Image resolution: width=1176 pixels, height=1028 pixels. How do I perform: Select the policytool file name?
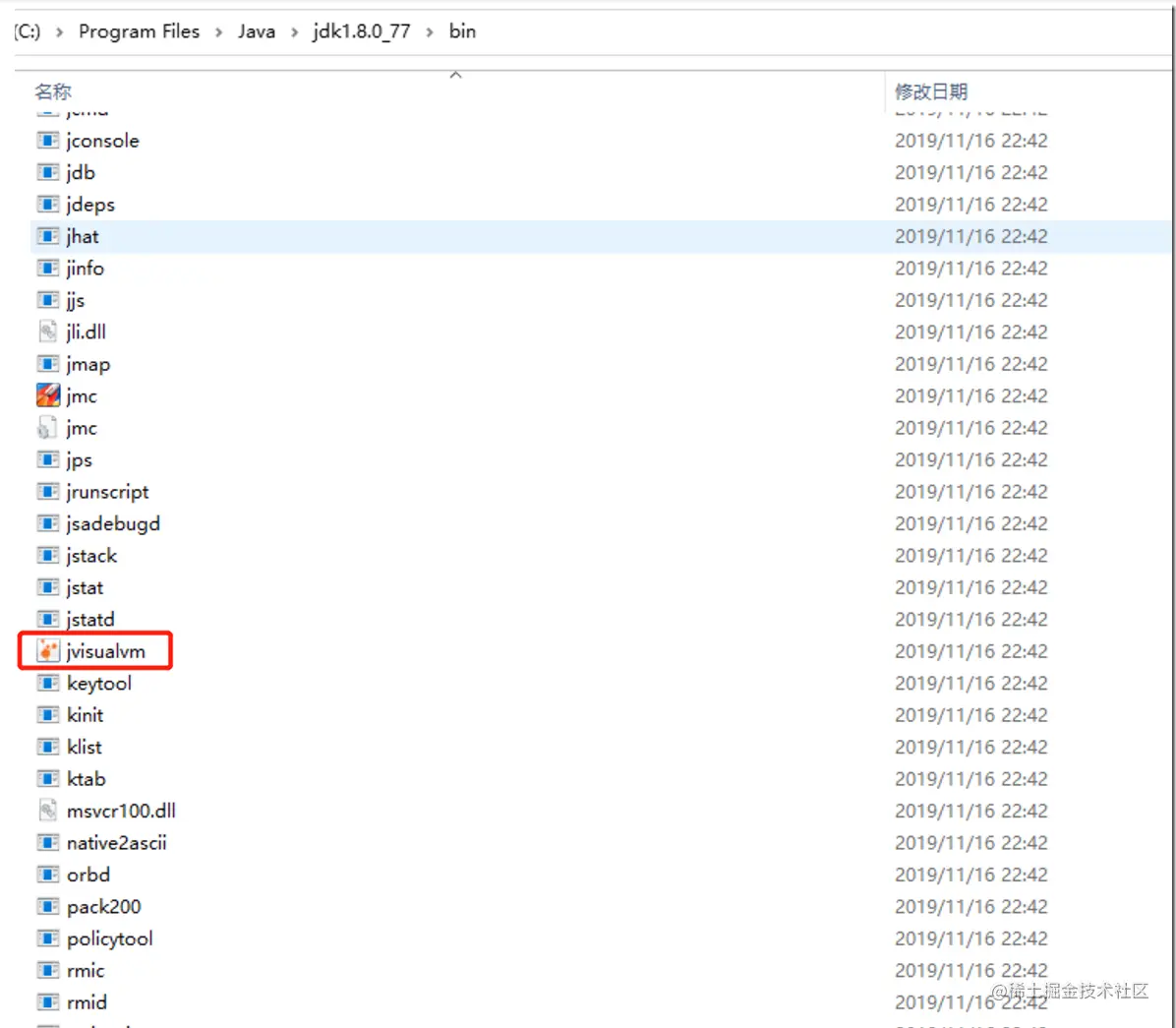109,938
